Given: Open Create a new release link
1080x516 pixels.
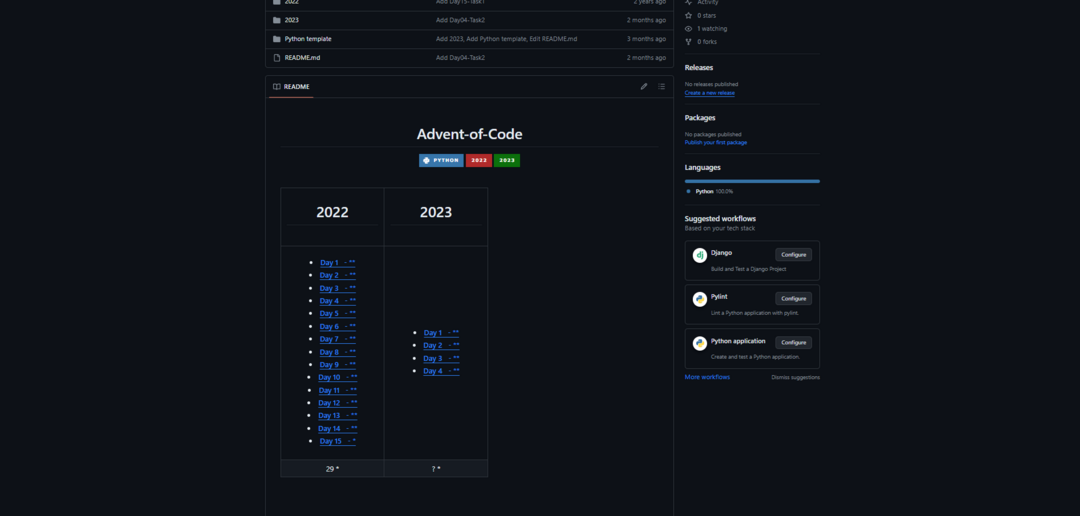Looking at the screenshot, I should click(709, 93).
